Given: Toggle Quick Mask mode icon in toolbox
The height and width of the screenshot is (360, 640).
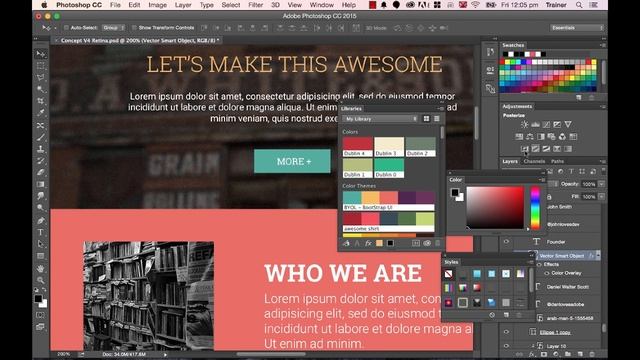Looking at the screenshot, I should (x=40, y=315).
